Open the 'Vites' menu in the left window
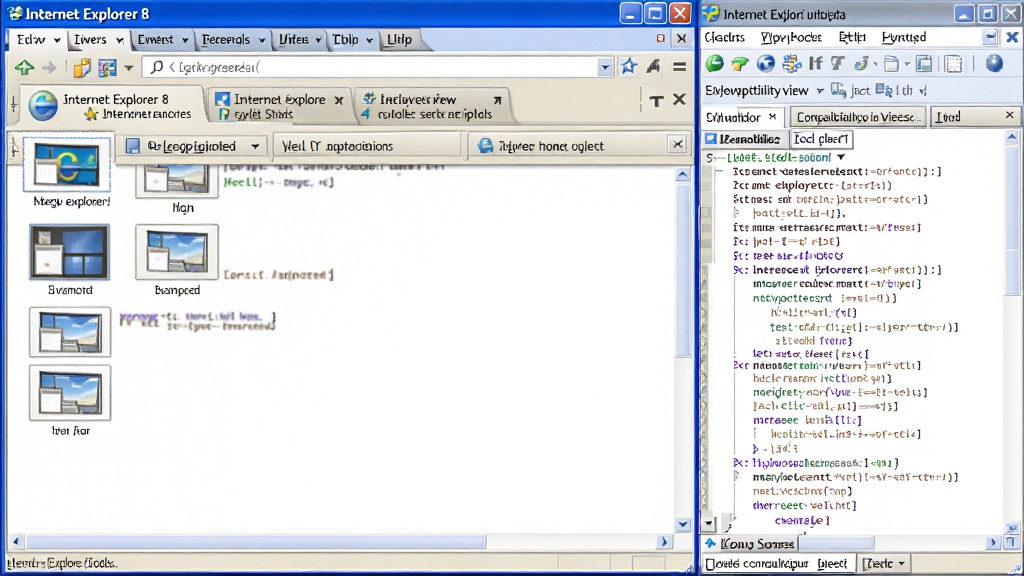 pyautogui.click(x=300, y=40)
